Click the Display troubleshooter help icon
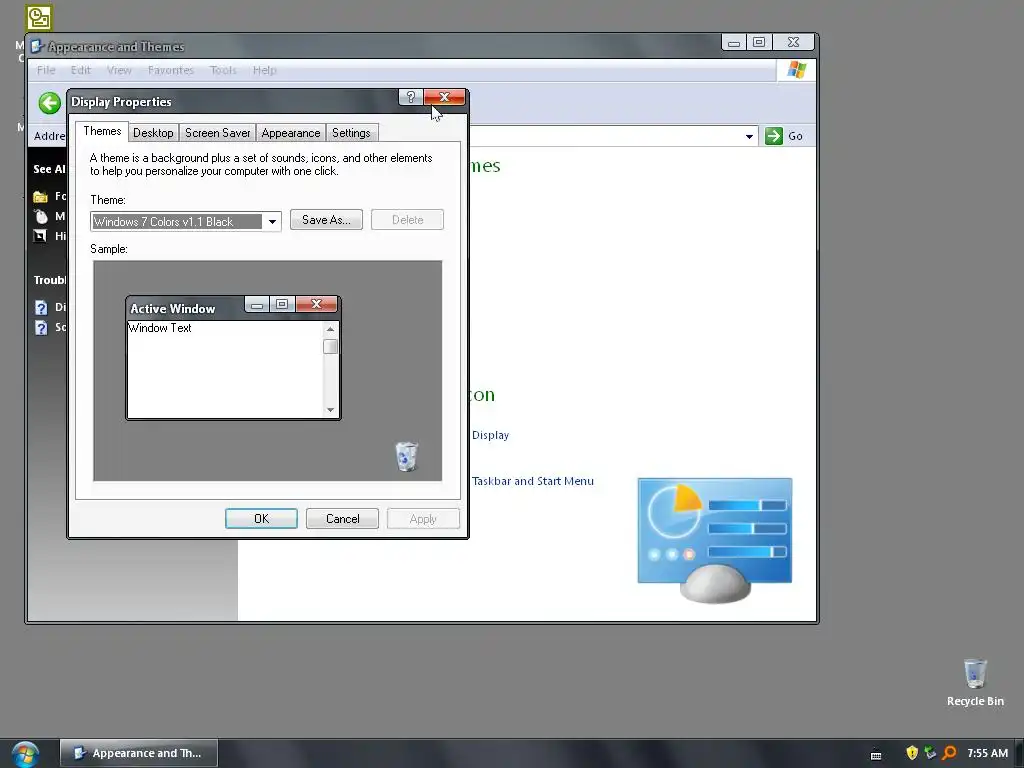 41,308
